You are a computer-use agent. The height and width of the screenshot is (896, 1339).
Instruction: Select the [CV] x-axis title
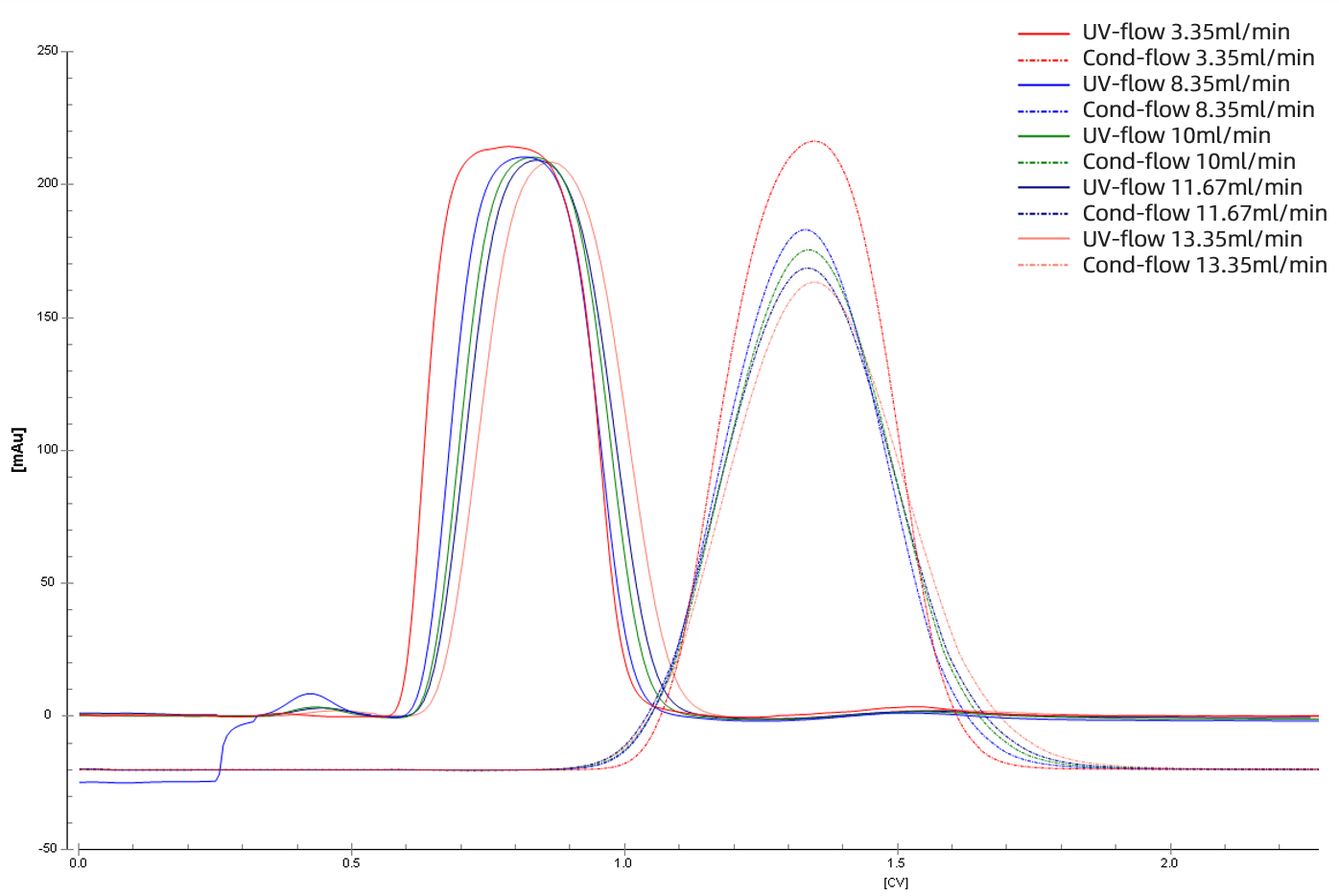click(895, 883)
